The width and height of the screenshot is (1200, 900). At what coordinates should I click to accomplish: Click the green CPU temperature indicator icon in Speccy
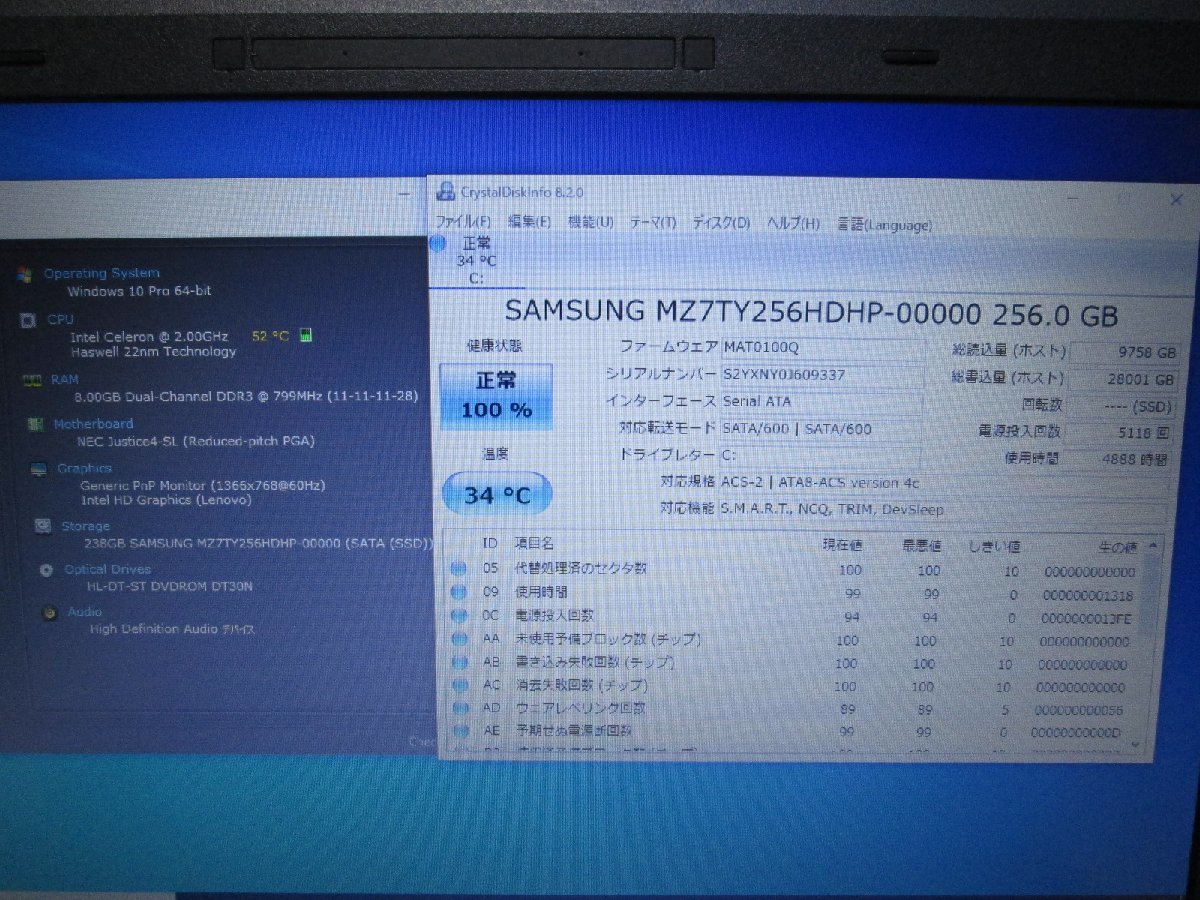(306, 336)
